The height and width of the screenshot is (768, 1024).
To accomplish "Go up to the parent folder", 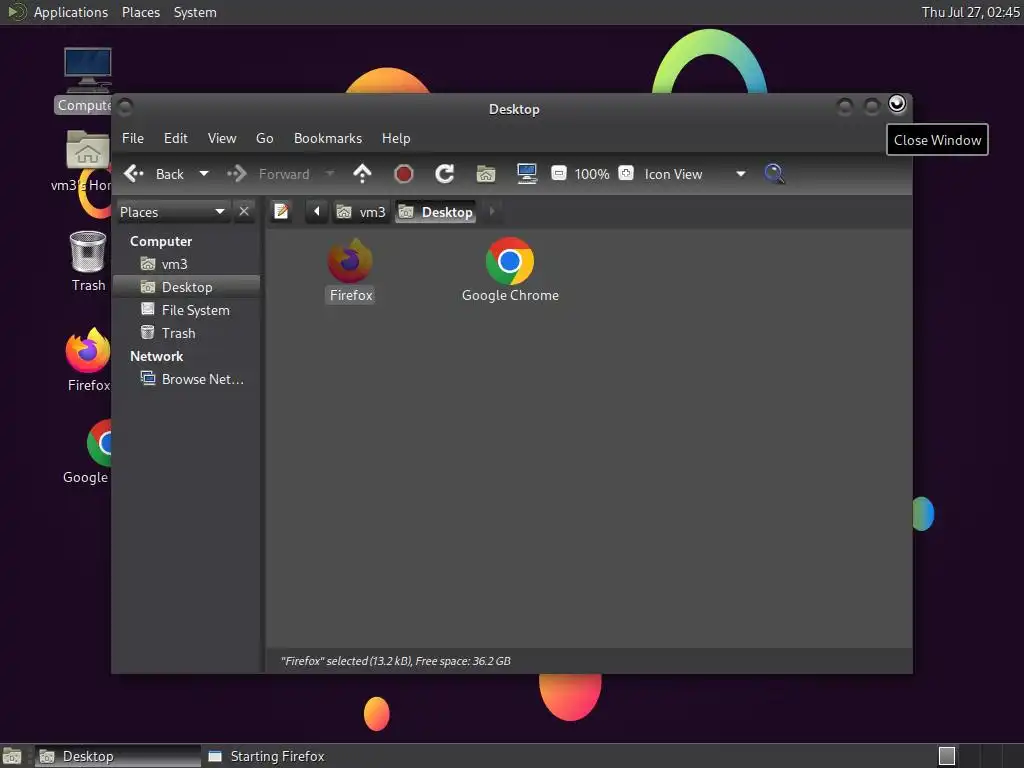I will (362, 174).
